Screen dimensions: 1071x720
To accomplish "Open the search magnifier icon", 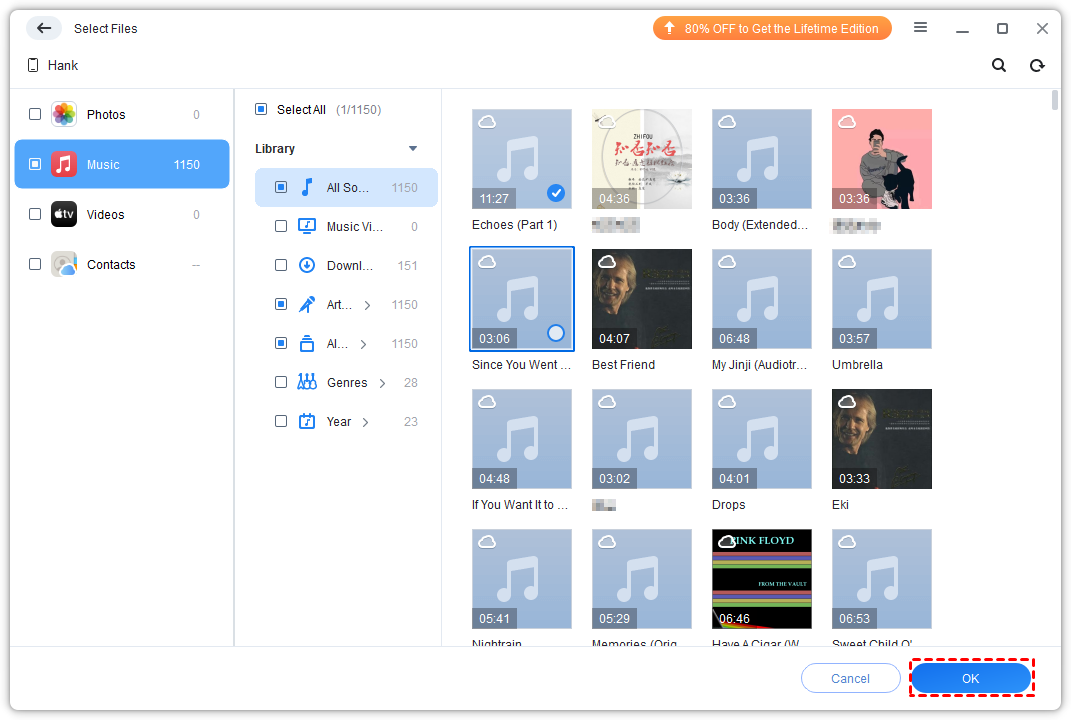I will (x=999, y=65).
